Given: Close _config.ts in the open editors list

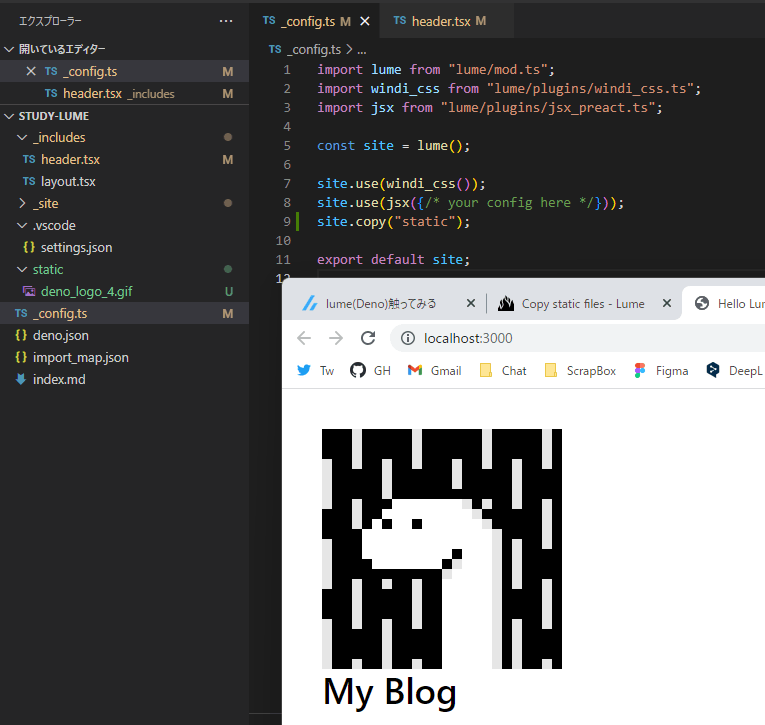Looking at the screenshot, I should pyautogui.click(x=31, y=71).
